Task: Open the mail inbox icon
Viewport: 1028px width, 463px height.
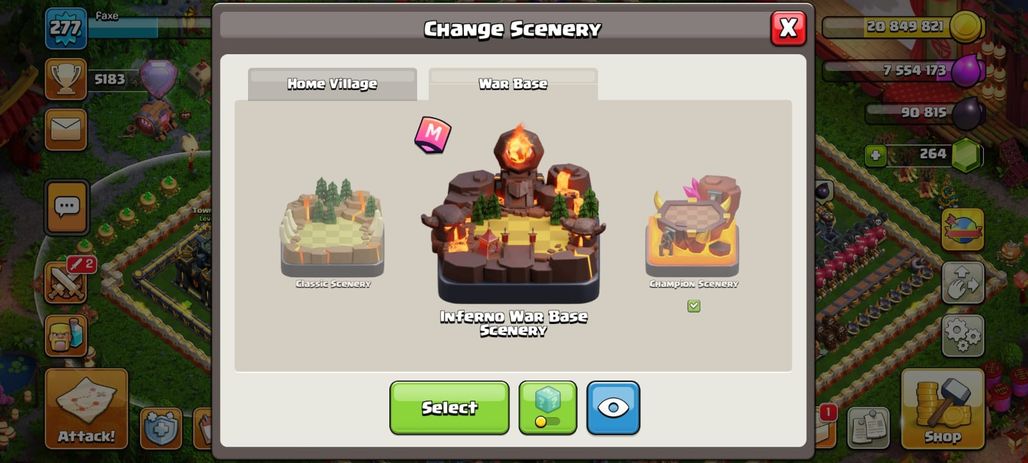Action: pos(66,129)
